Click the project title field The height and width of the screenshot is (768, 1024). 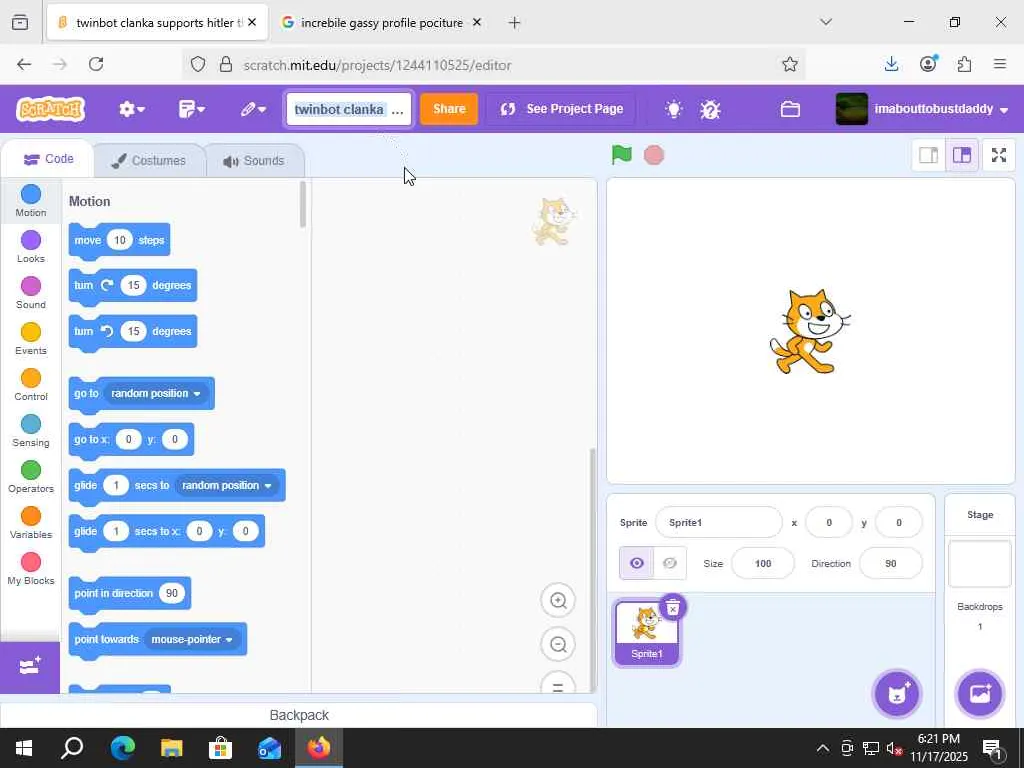pos(349,109)
